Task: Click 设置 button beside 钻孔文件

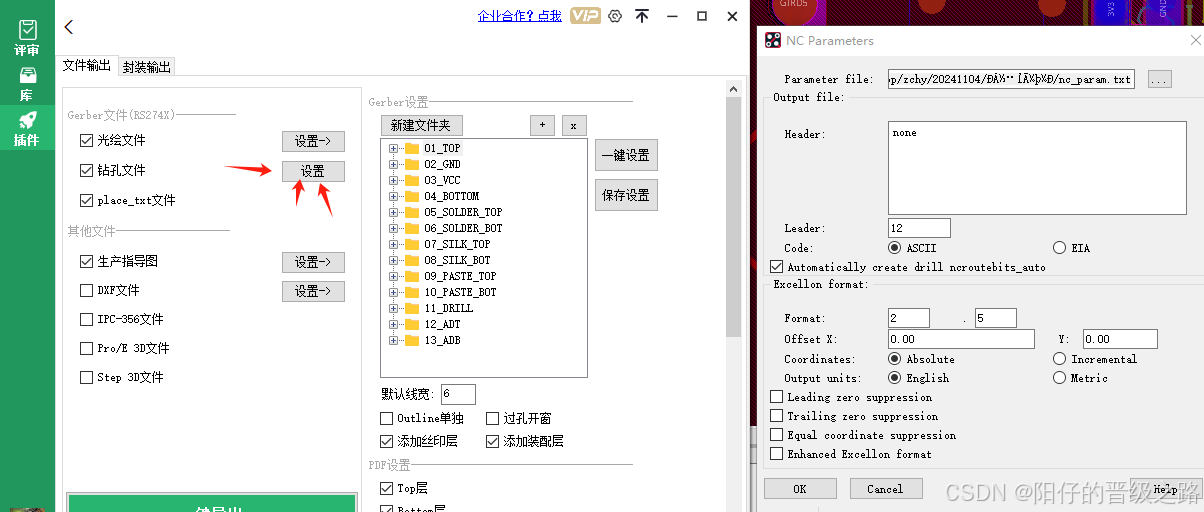Action: 313,171
